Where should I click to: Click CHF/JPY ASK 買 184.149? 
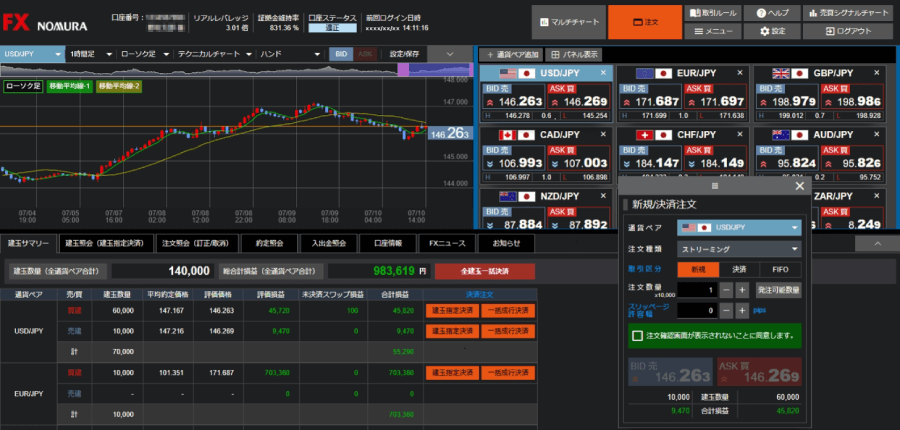(x=715, y=158)
